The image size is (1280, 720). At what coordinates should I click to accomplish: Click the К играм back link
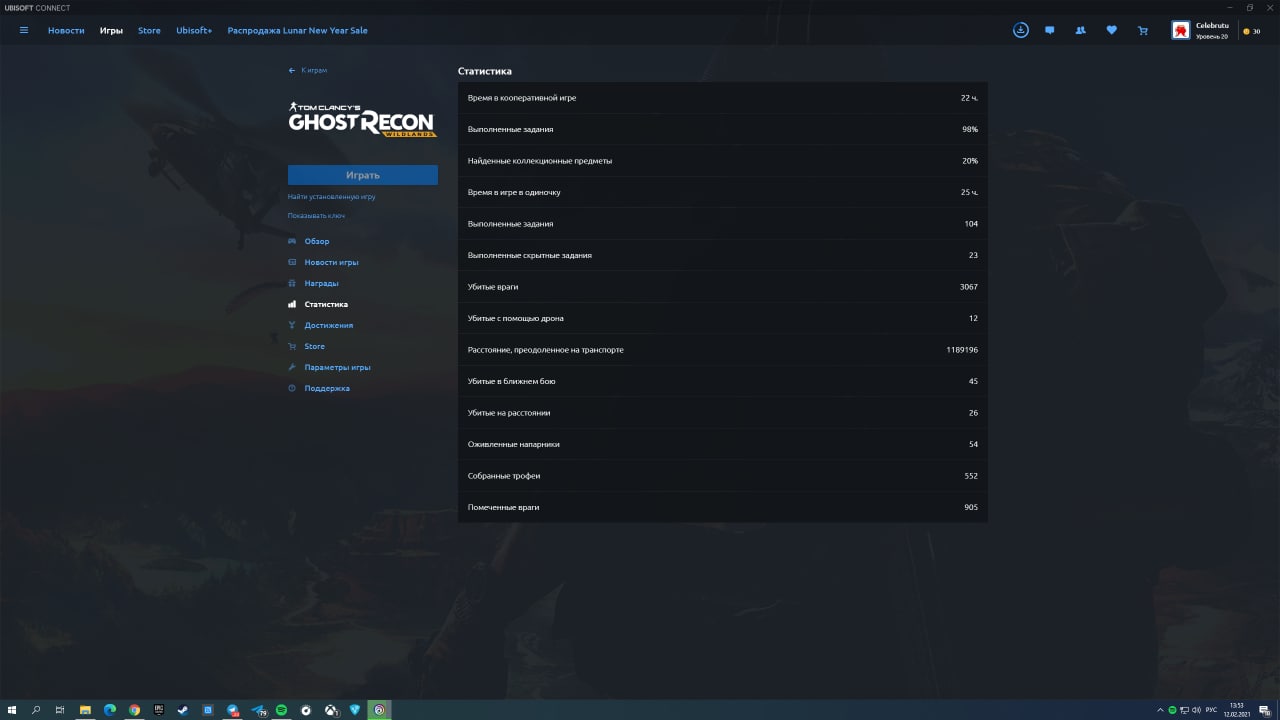(x=314, y=70)
